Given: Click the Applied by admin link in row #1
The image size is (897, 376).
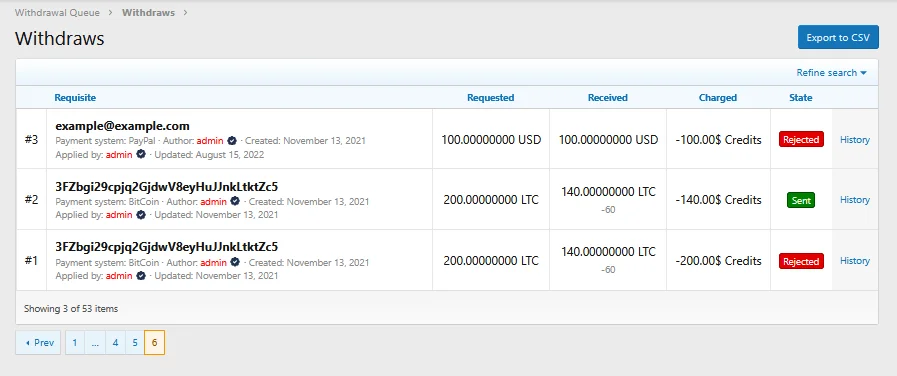Looking at the screenshot, I should pyautogui.click(x=119, y=276).
